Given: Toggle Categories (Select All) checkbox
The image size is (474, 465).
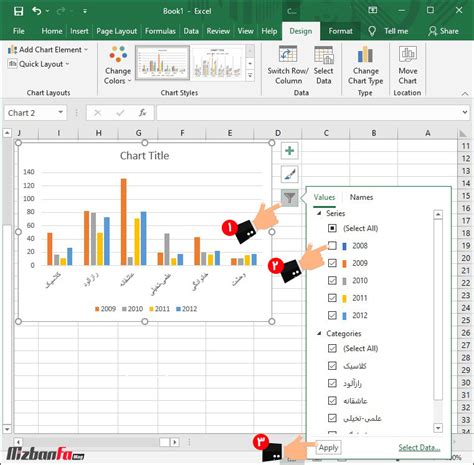Looking at the screenshot, I should coord(332,348).
